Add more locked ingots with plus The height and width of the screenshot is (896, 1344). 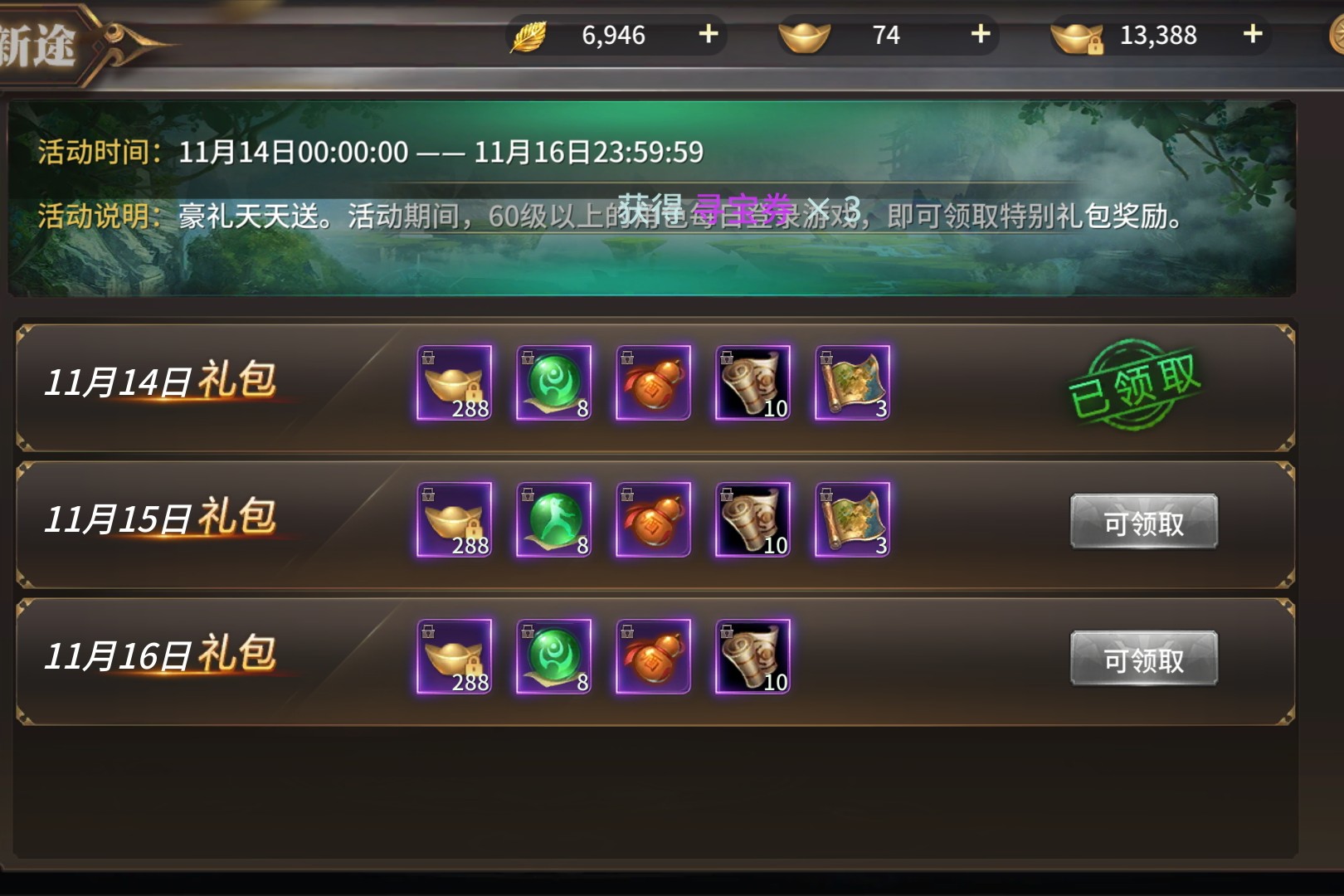tap(1253, 34)
